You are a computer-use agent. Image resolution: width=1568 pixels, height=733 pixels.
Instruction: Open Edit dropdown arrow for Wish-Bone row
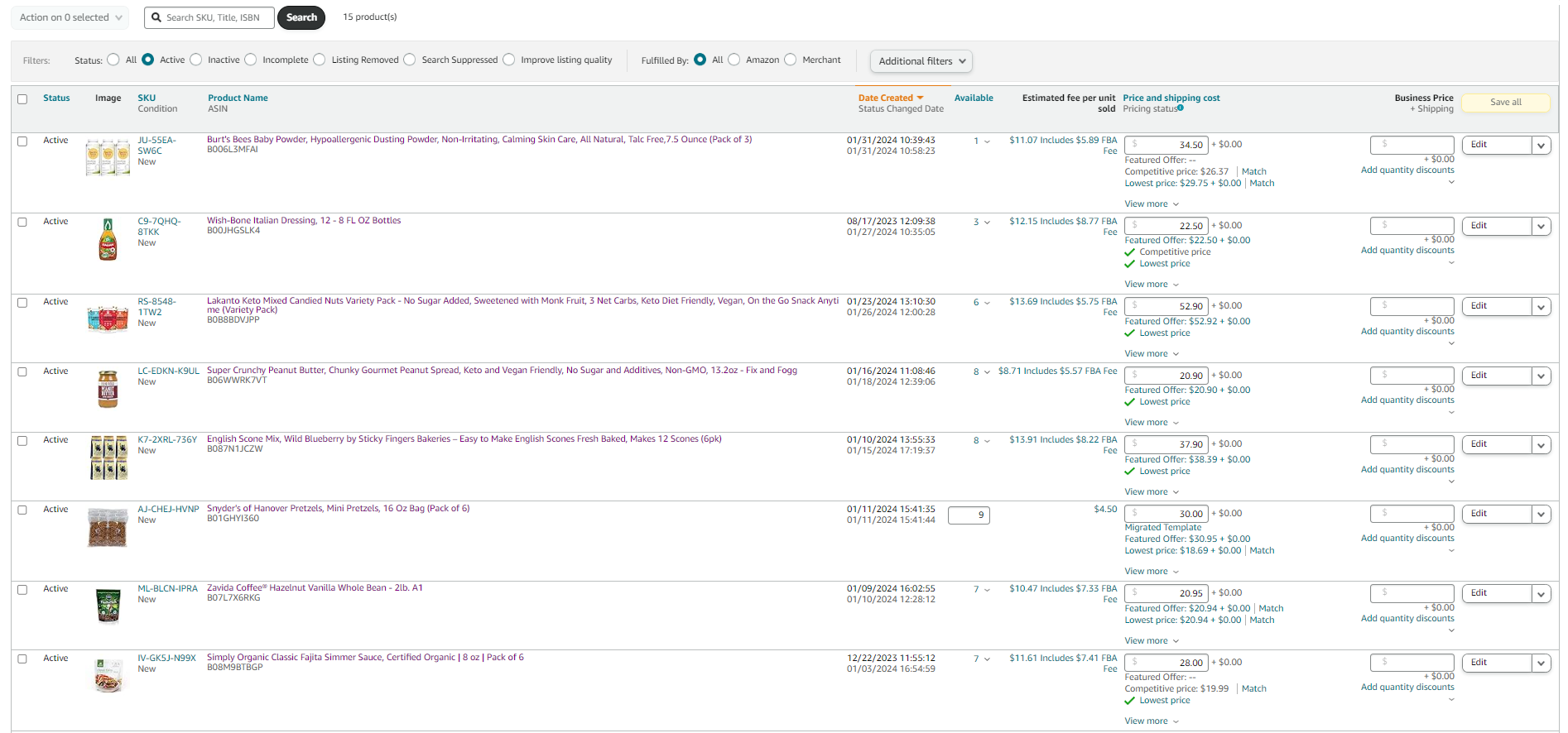tap(1542, 227)
